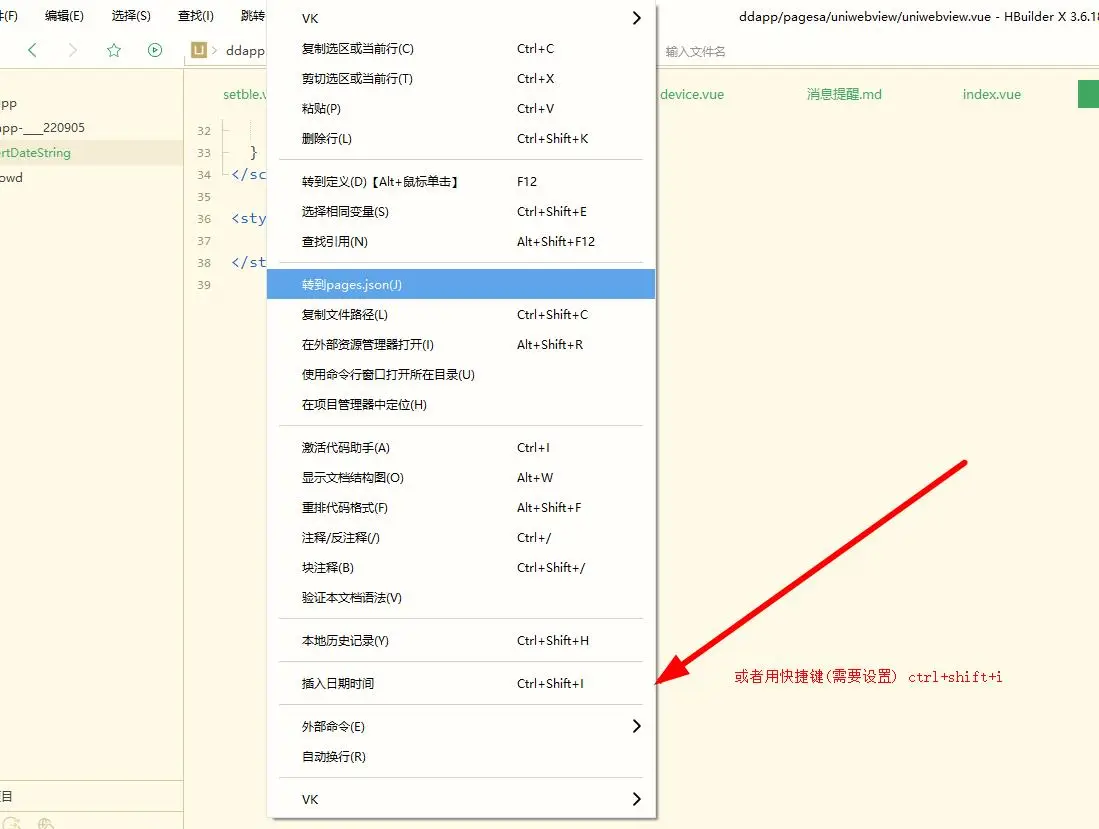Viewport: 1099px width, 829px height.
Task: Click the back navigation arrow in toolbar
Action: coord(32,50)
